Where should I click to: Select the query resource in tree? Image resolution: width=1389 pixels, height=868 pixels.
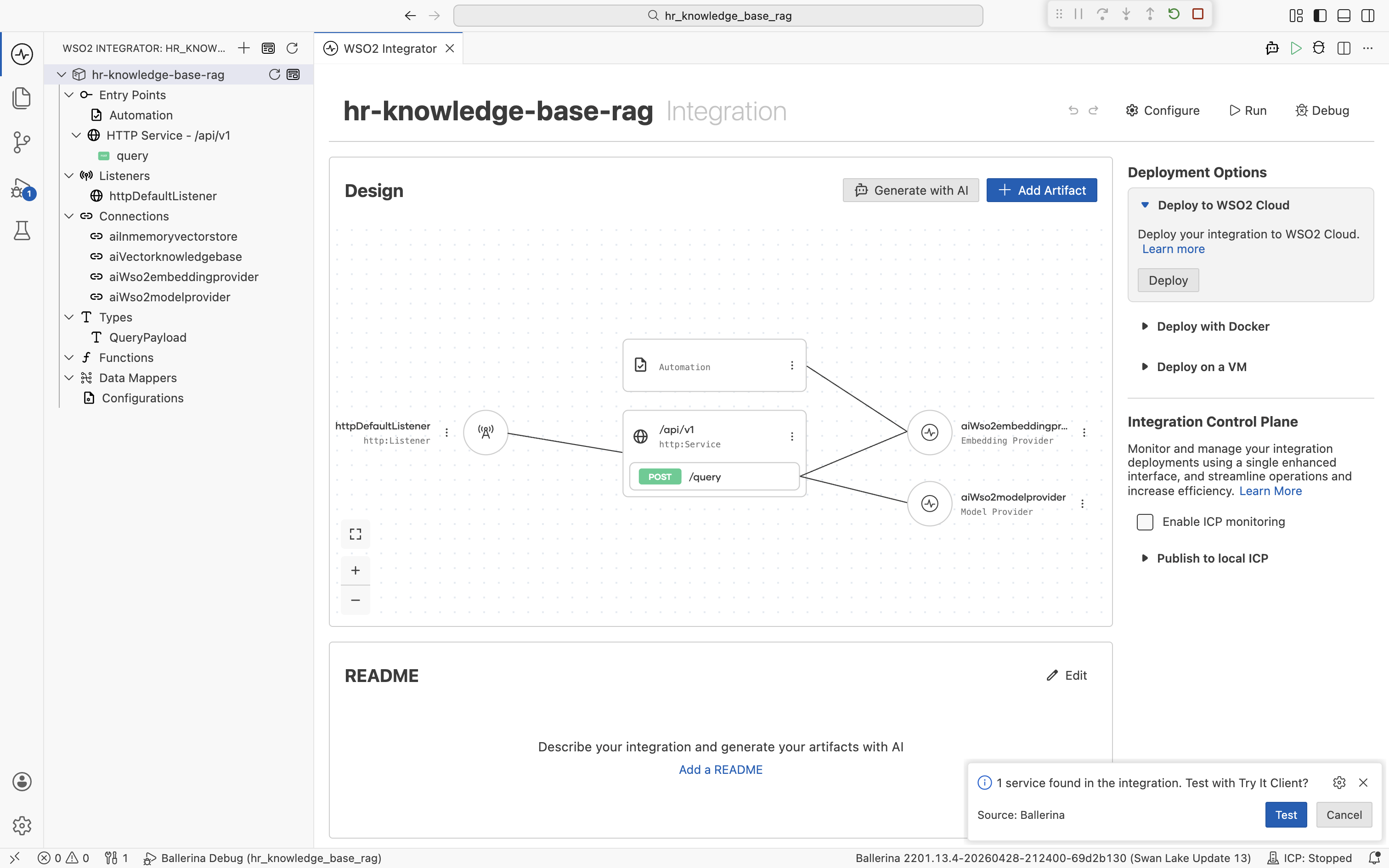tap(132, 156)
